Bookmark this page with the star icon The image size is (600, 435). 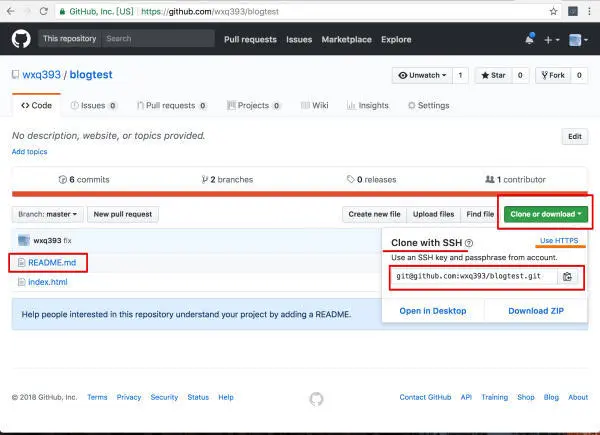click(x=553, y=11)
